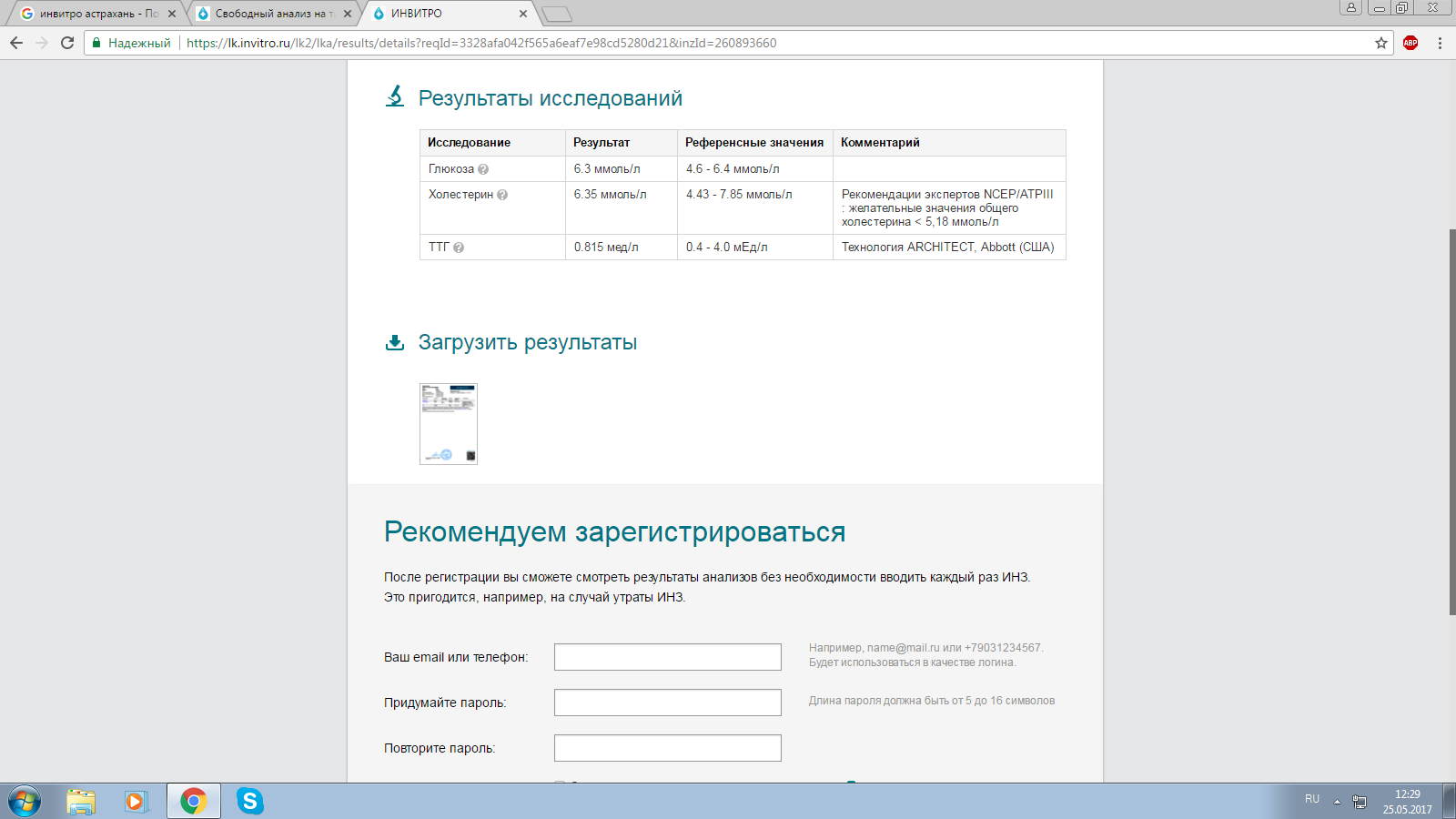Screen dimensions: 1456x819
Task: Focus the Повторите пароль field
Action: click(x=667, y=748)
